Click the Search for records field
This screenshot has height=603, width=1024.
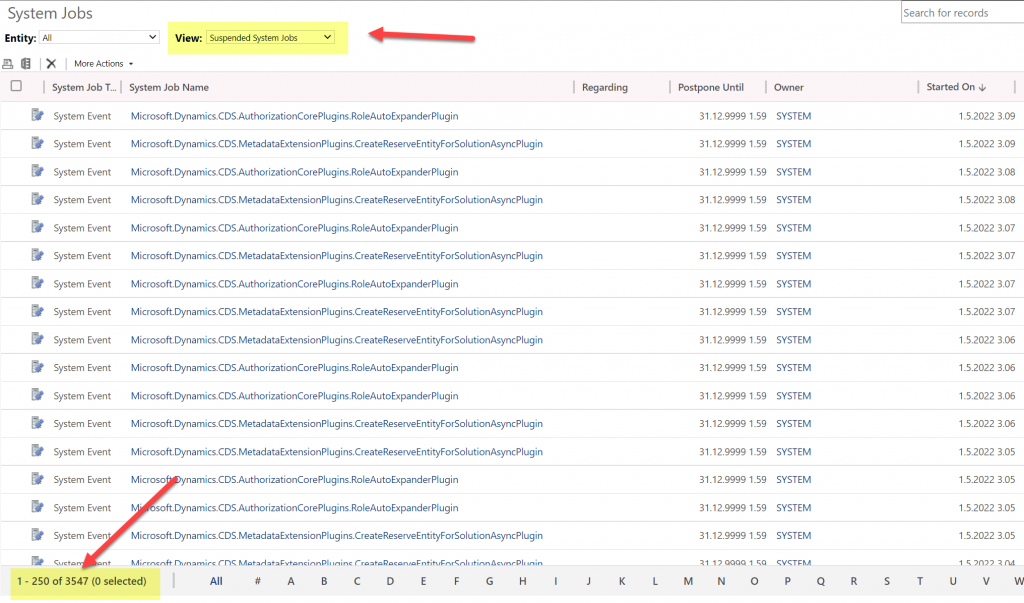click(x=963, y=12)
